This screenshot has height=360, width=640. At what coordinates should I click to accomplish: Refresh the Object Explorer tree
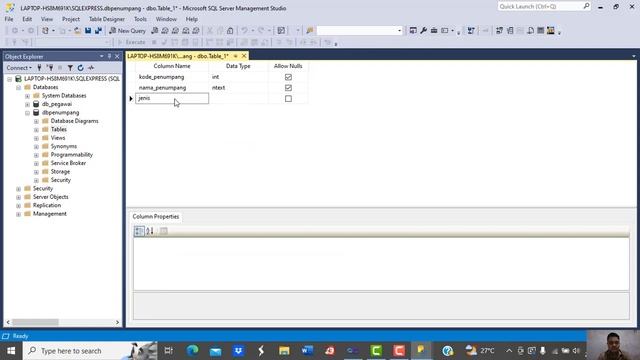click(80, 68)
